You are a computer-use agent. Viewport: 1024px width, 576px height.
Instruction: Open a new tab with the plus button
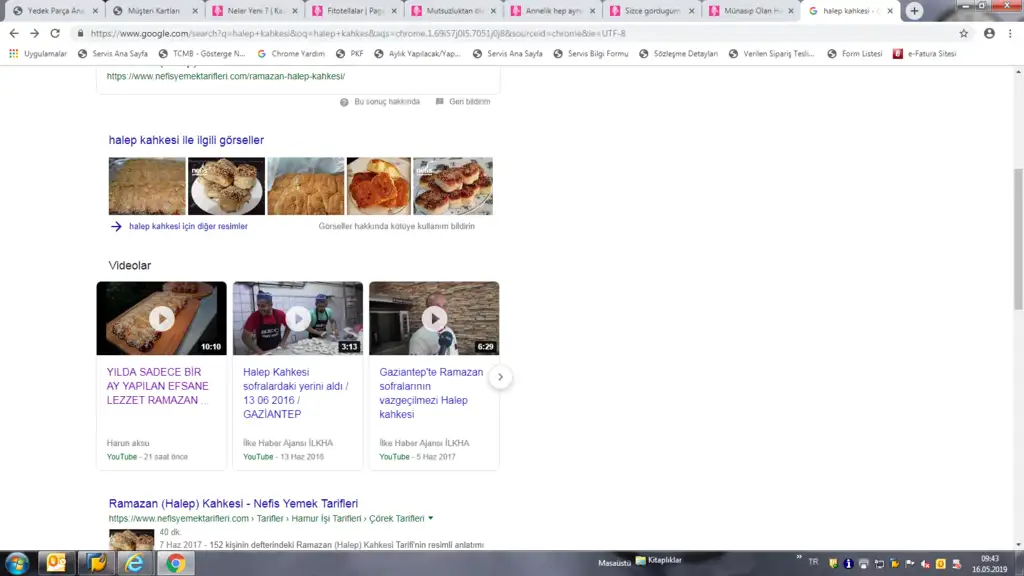(914, 11)
